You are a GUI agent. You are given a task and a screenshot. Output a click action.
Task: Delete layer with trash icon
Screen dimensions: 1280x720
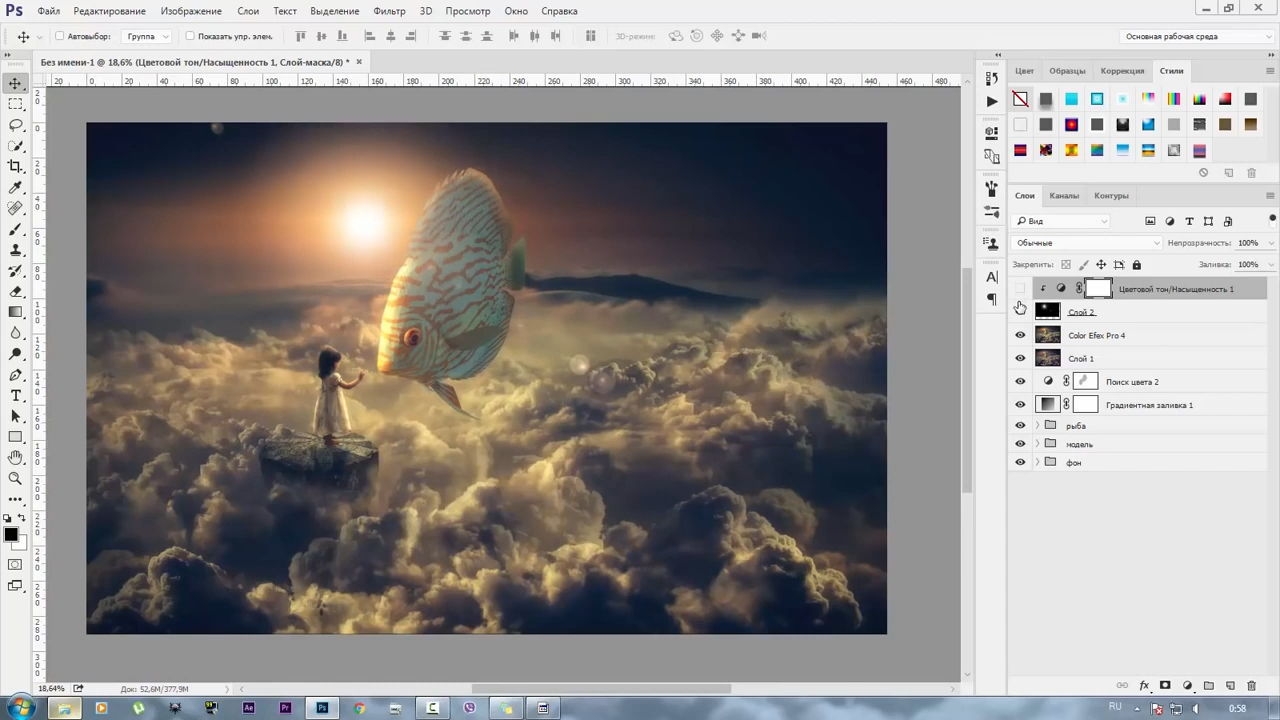coord(1251,686)
